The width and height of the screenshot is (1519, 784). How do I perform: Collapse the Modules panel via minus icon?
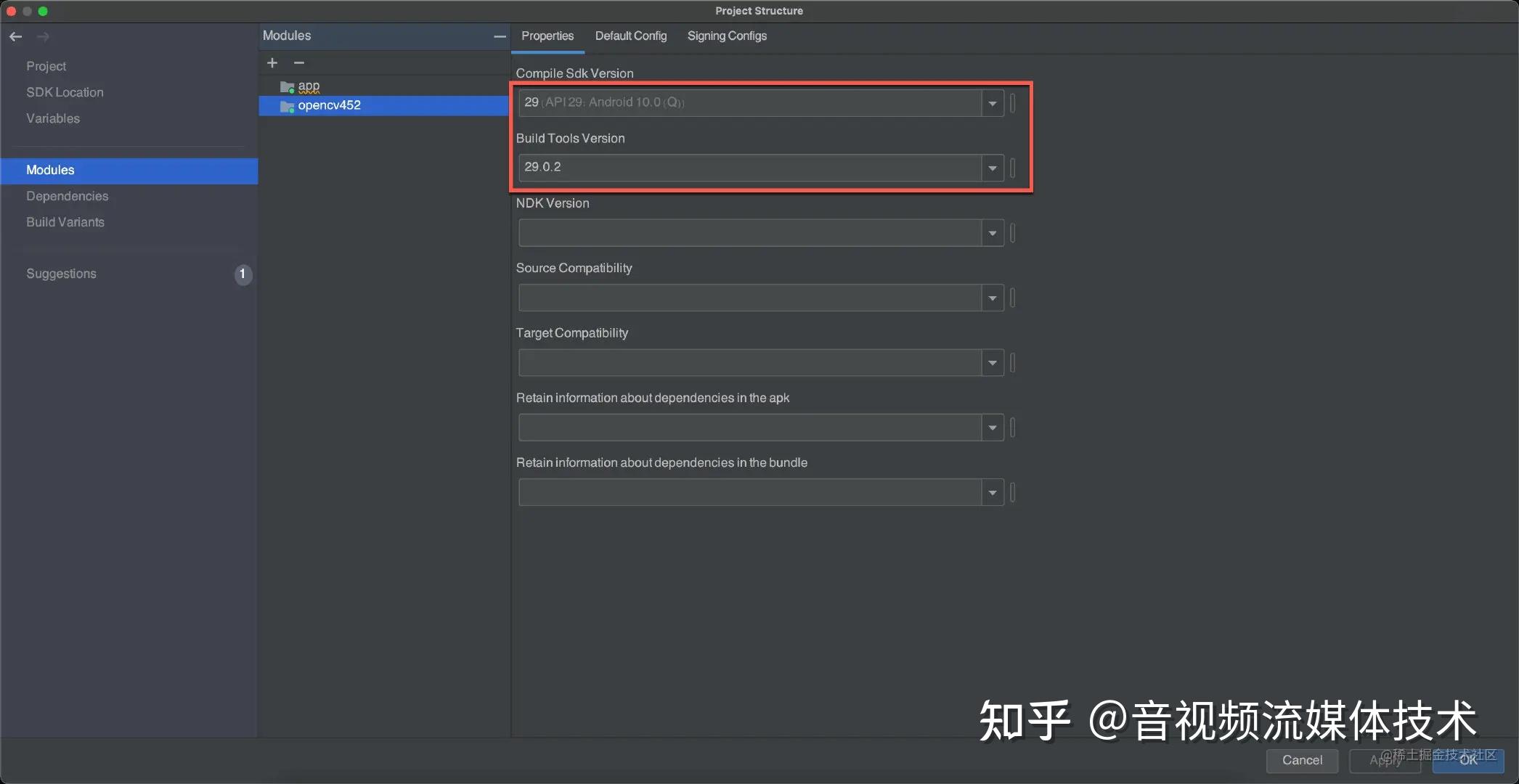pos(499,36)
